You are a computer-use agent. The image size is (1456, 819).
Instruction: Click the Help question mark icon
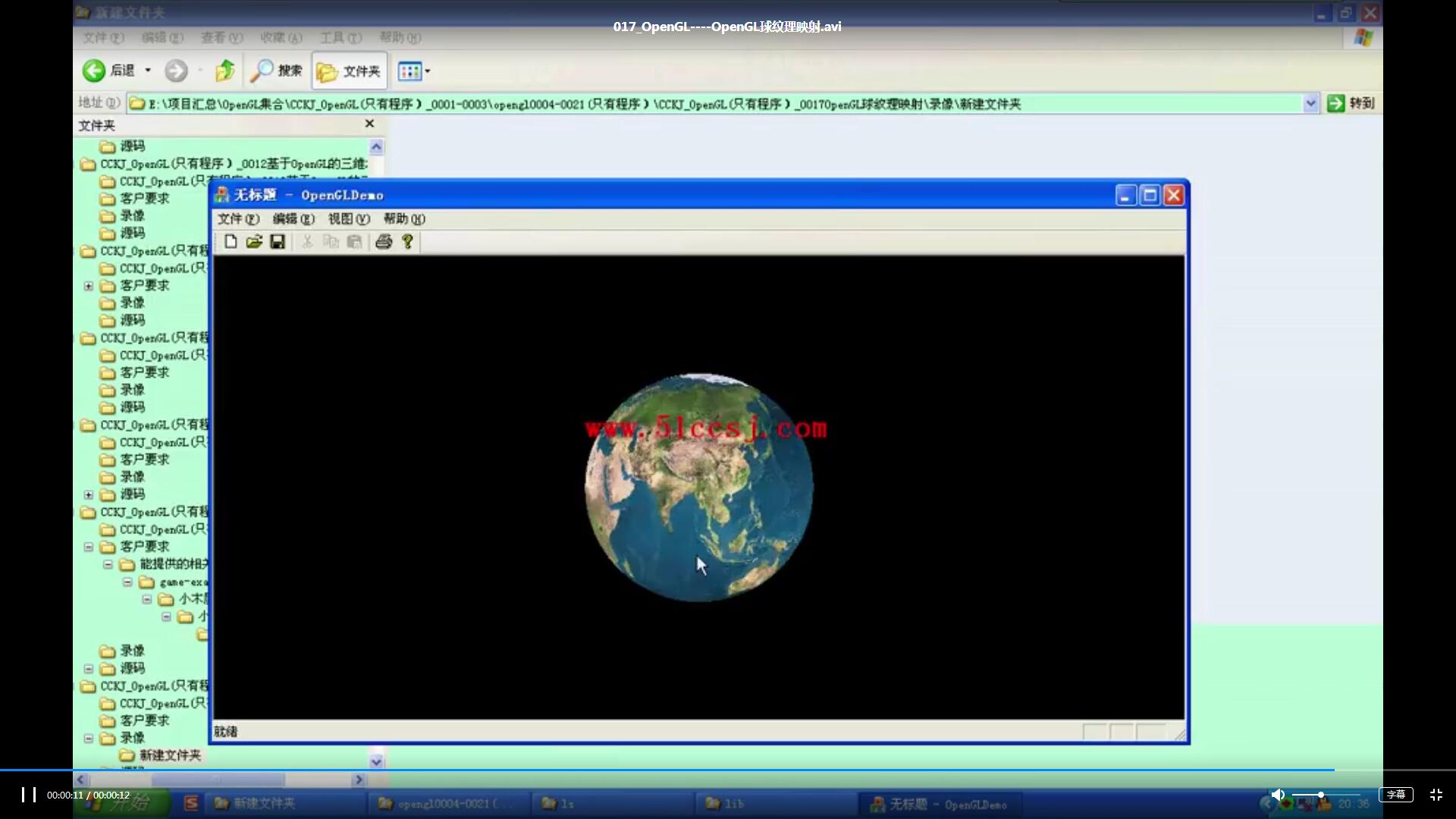[x=407, y=242]
